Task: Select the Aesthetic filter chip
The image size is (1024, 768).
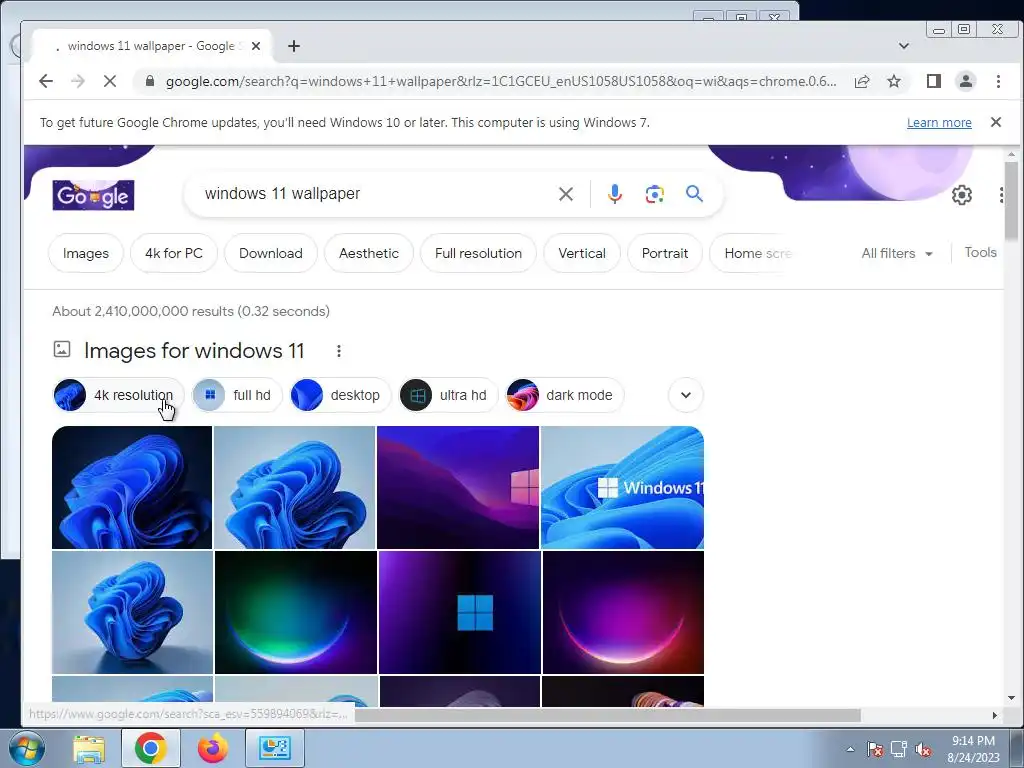Action: (x=369, y=253)
